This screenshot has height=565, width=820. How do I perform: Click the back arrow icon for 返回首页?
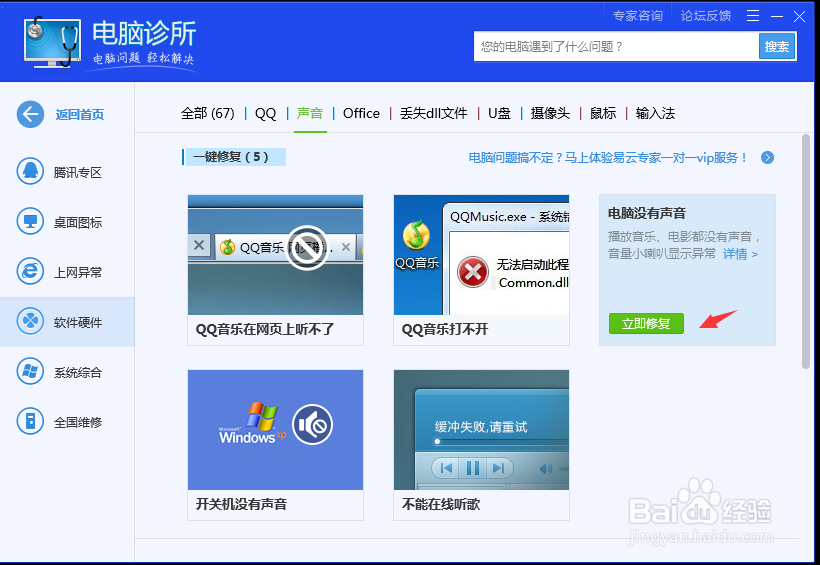pos(30,114)
